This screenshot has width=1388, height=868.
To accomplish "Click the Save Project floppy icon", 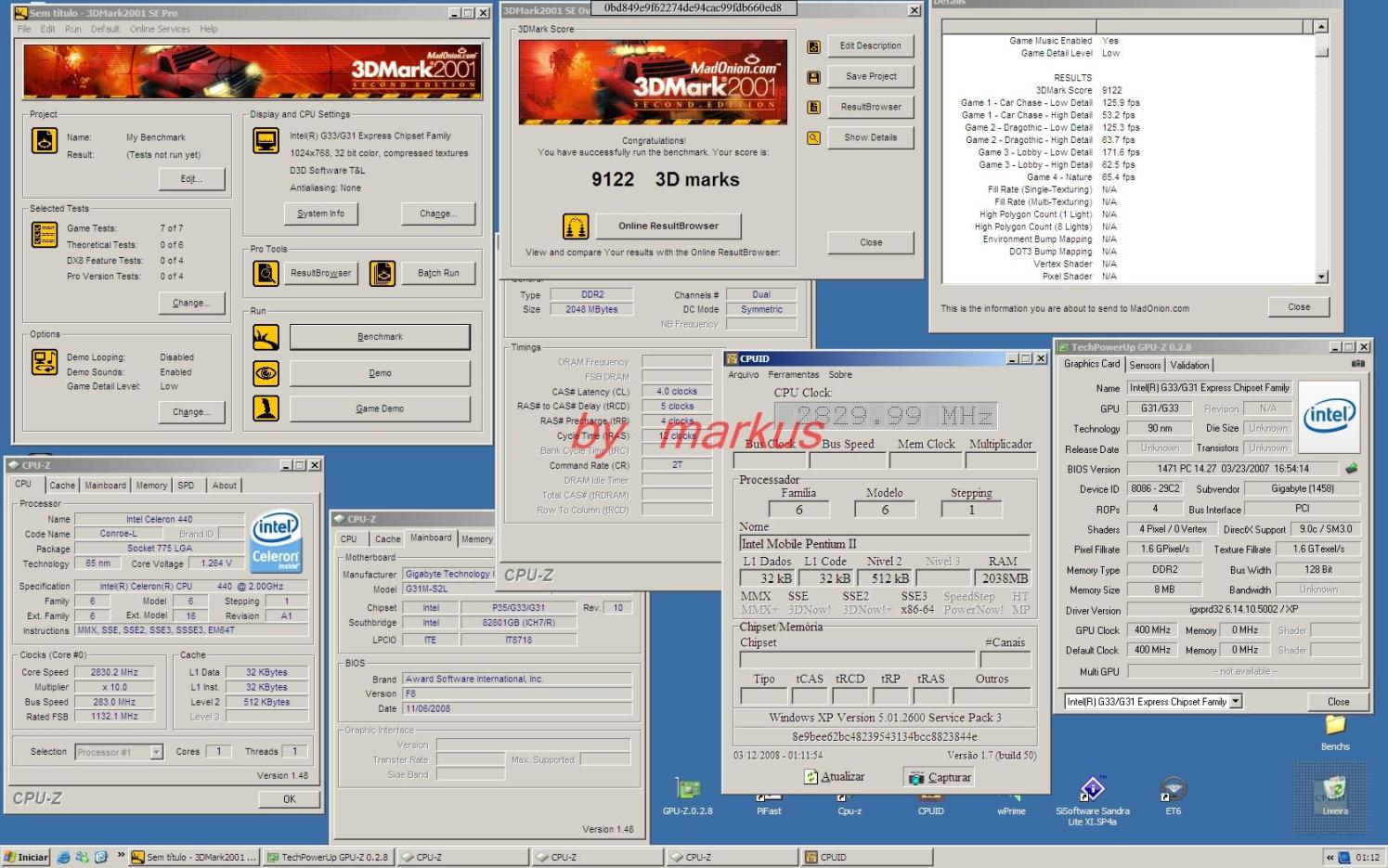I will pyautogui.click(x=813, y=77).
